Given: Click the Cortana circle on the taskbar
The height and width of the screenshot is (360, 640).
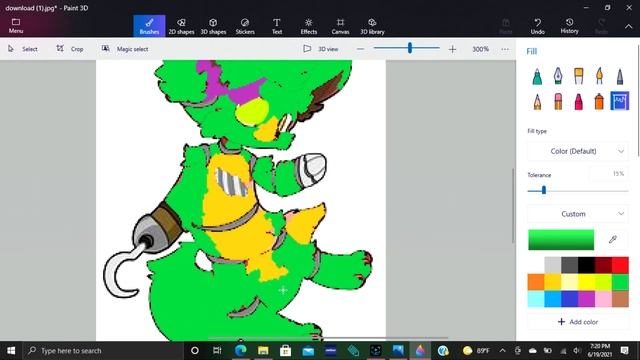Looking at the screenshot, I should pos(195,350).
